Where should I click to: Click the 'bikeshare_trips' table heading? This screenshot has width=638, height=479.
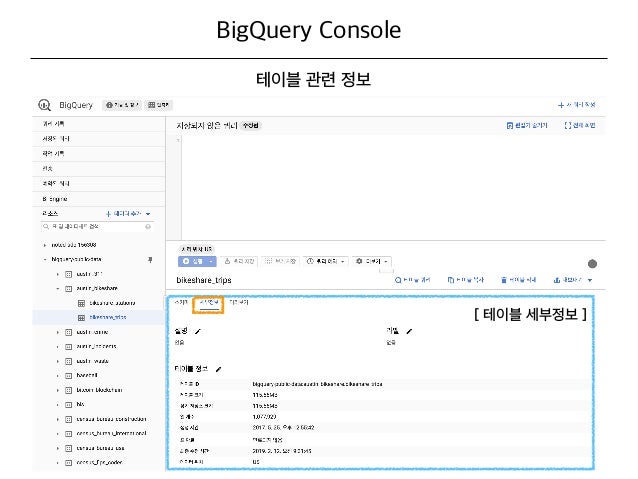[204, 280]
